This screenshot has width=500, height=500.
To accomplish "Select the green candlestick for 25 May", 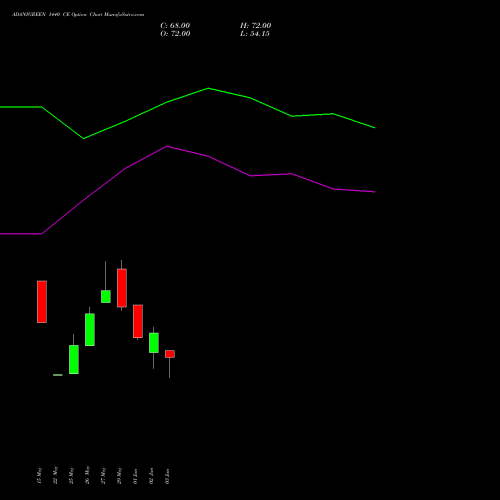I will click(x=74, y=359).
